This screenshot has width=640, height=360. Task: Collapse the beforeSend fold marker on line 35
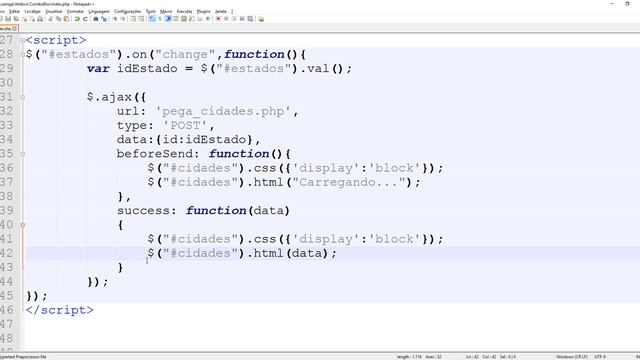pos(22,154)
